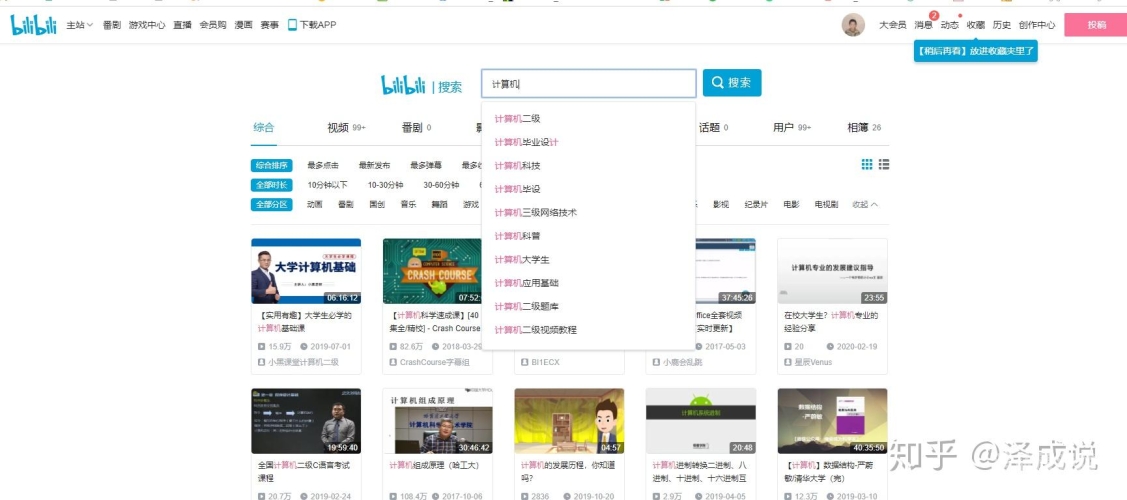Filter category to 电影
The image size is (1127, 500).
[x=791, y=205]
